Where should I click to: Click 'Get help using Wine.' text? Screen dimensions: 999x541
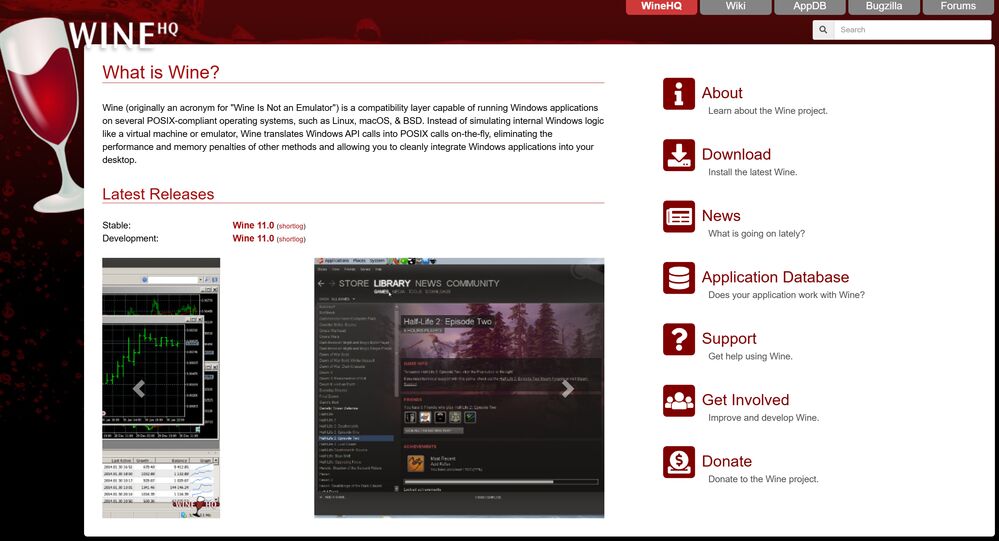pyautogui.click(x=750, y=356)
